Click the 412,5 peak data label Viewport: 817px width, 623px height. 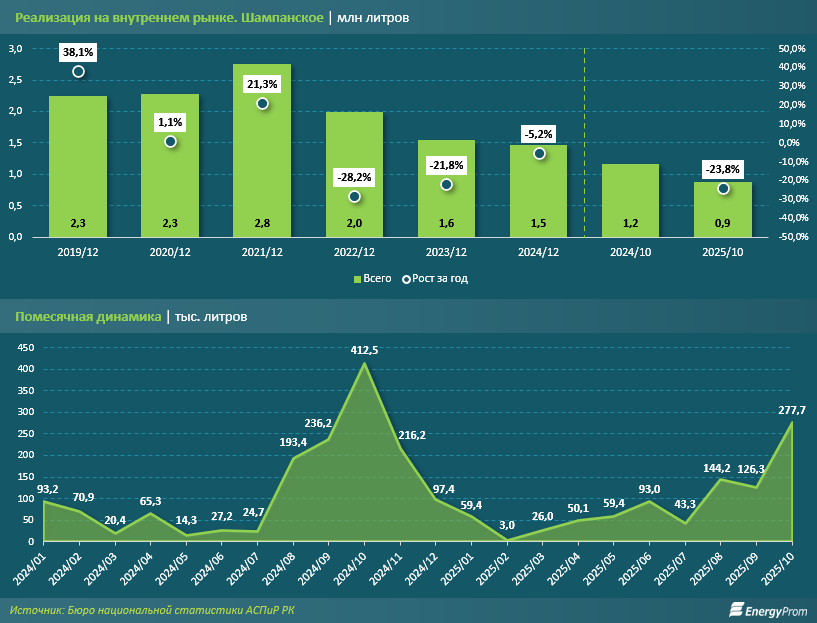[363, 350]
